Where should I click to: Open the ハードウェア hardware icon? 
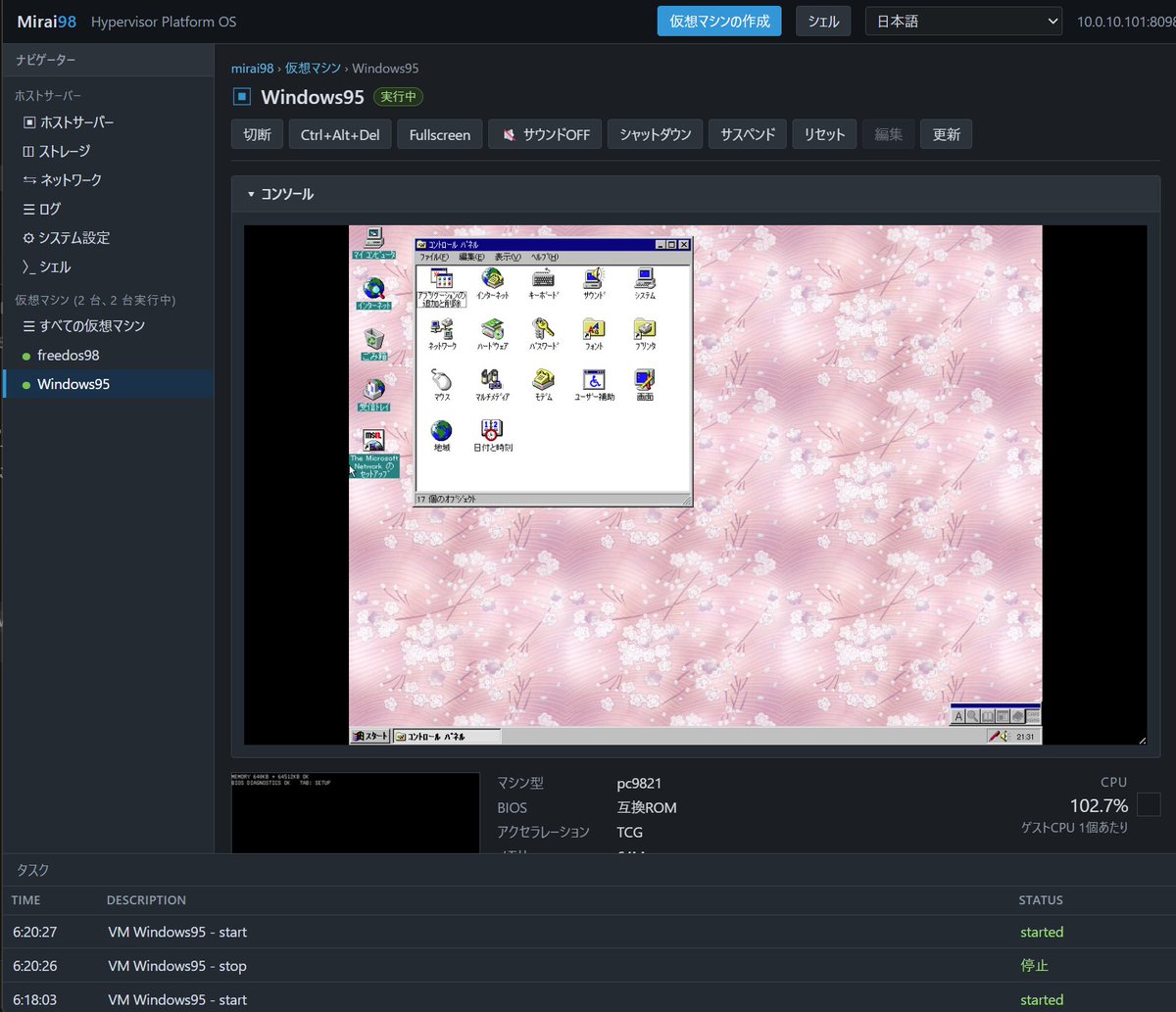(492, 335)
